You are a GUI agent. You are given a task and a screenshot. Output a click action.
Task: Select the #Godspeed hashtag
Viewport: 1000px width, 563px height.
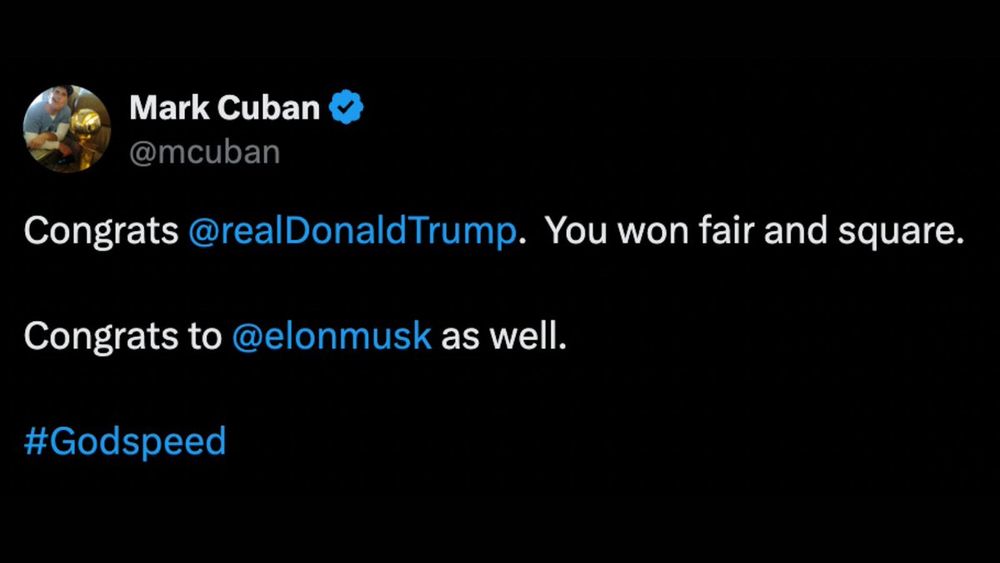(125, 441)
